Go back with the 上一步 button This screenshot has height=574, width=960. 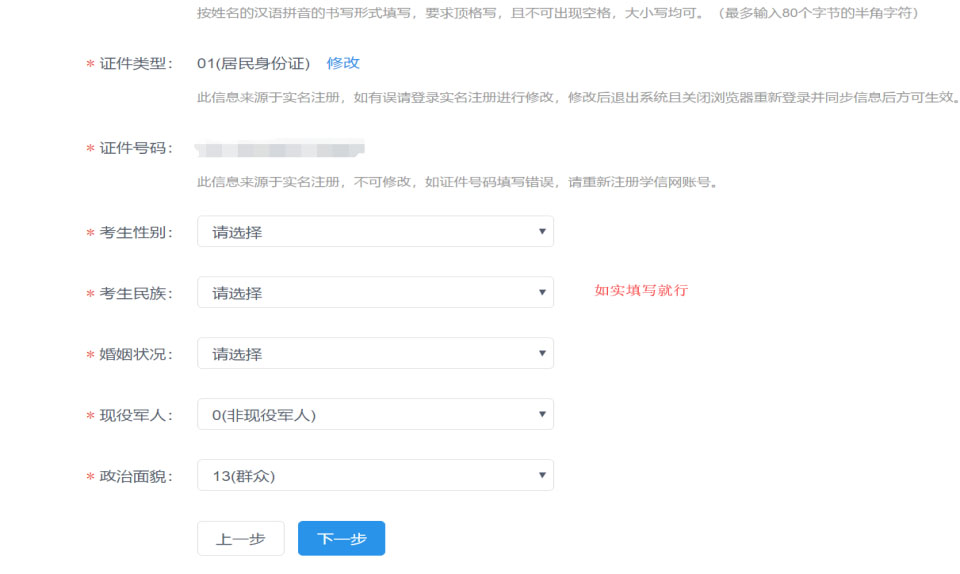[x=240, y=539]
